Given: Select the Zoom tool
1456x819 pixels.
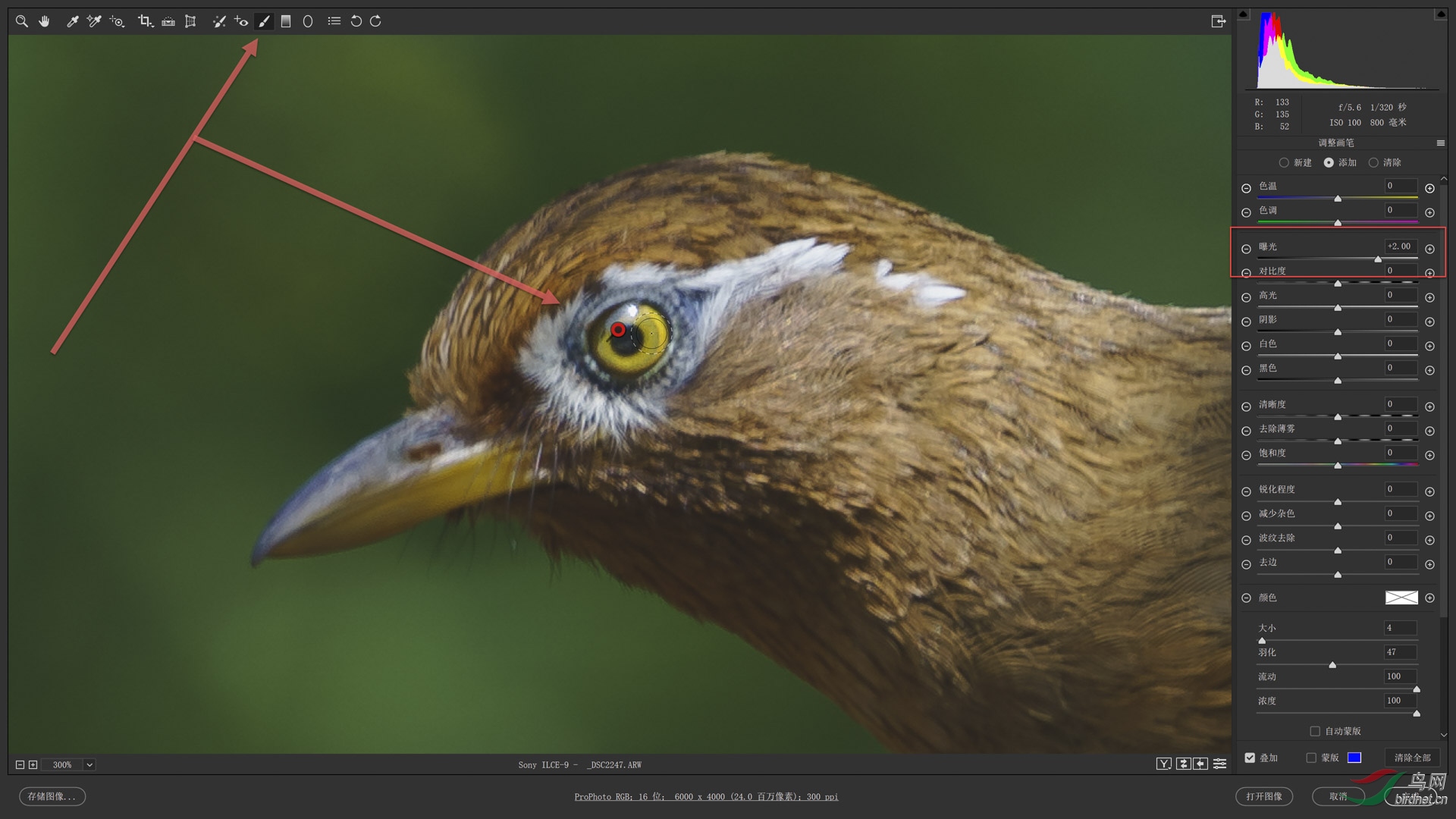Looking at the screenshot, I should point(21,21).
